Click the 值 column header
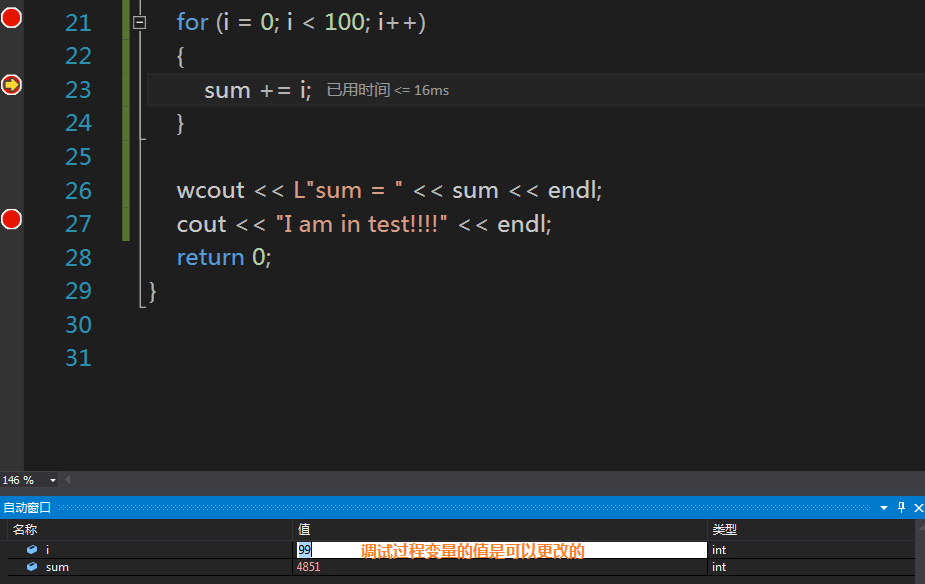The height and width of the screenshot is (584, 925). (x=302, y=529)
